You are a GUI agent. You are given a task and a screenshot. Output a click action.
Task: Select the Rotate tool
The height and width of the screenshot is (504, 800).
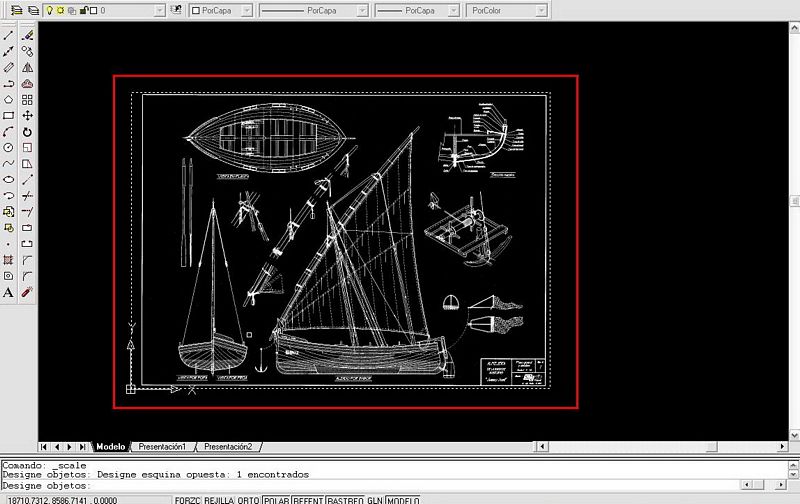27,132
